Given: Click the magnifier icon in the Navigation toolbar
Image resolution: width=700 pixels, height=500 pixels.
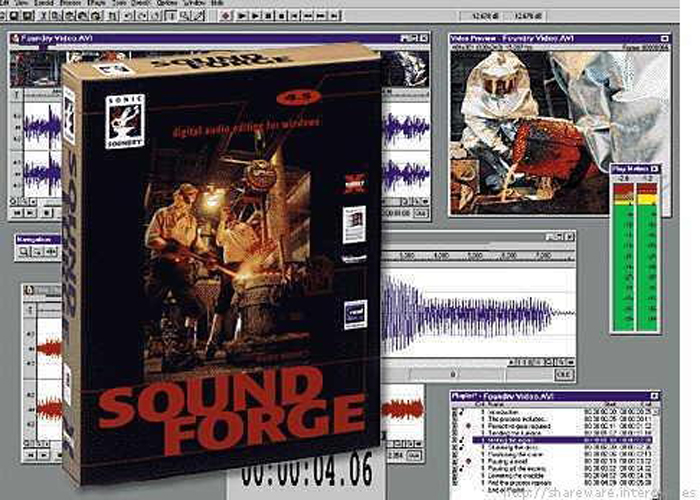Looking at the screenshot, I should pos(22,252).
